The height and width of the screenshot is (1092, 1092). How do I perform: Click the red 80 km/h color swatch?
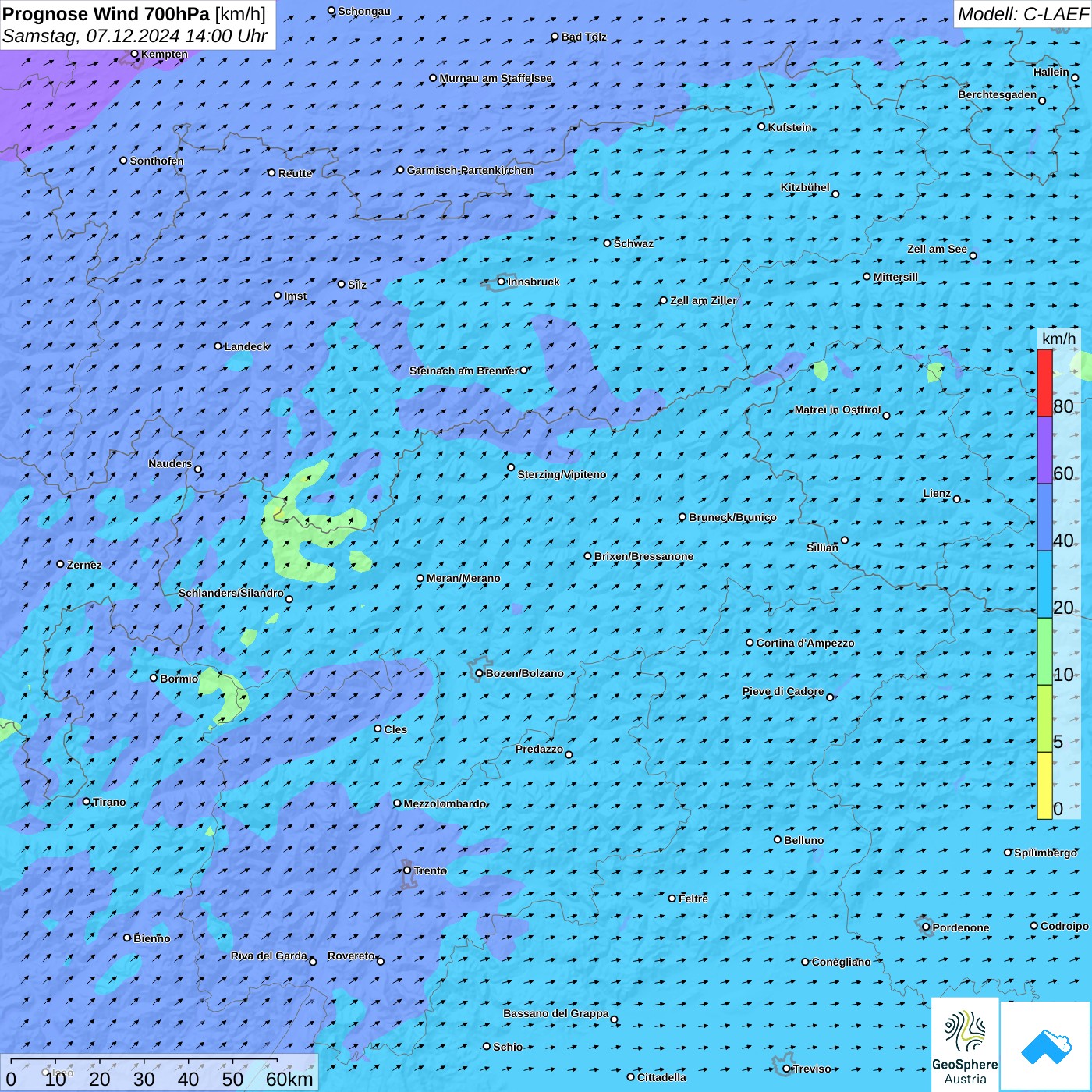point(1044,383)
